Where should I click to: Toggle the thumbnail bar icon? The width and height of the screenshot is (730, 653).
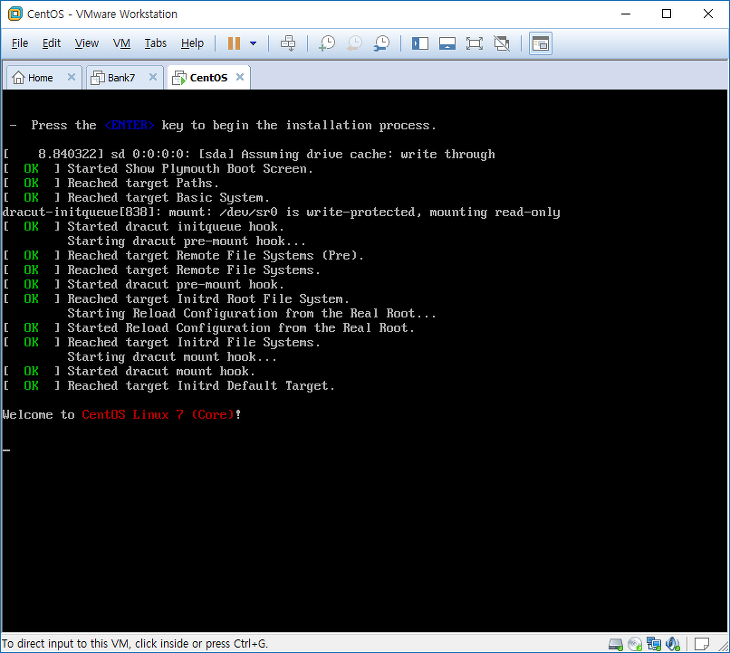(x=447, y=44)
